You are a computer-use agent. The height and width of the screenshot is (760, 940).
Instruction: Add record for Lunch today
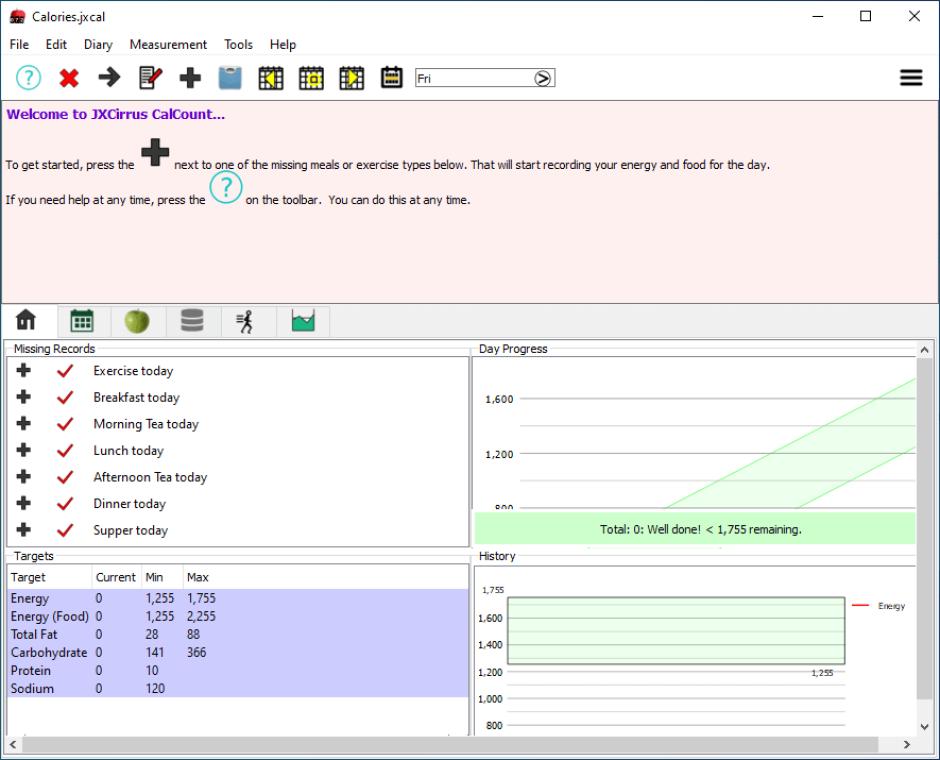click(23, 450)
